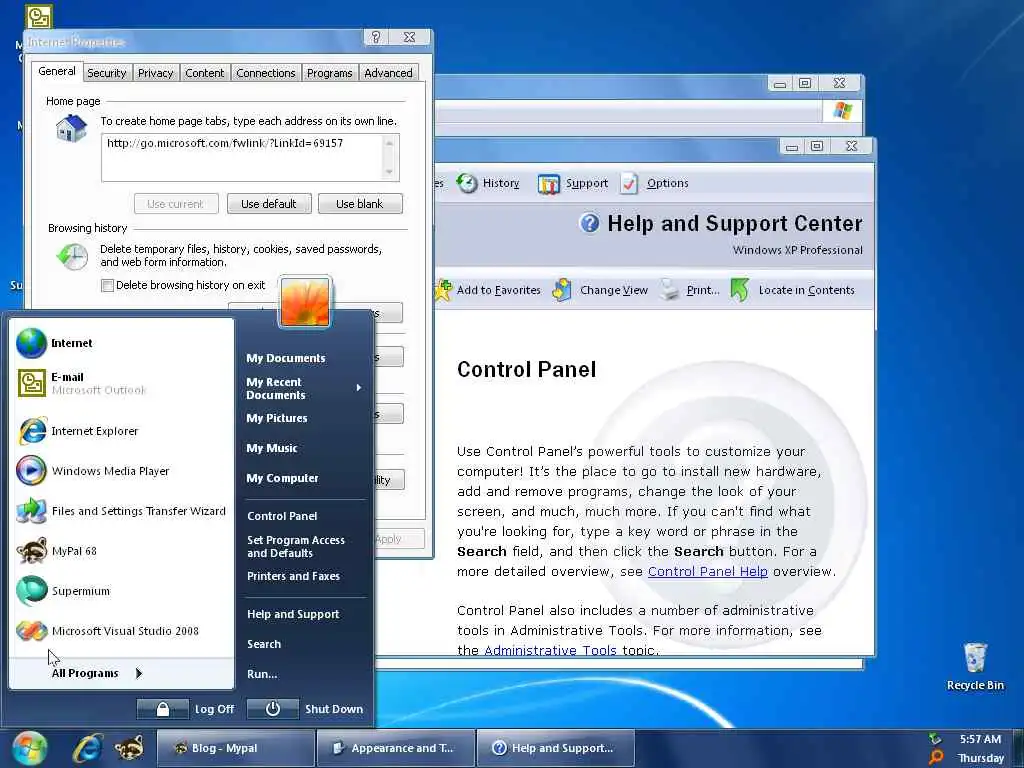Open Control Panel from Start menu

[x=282, y=516]
